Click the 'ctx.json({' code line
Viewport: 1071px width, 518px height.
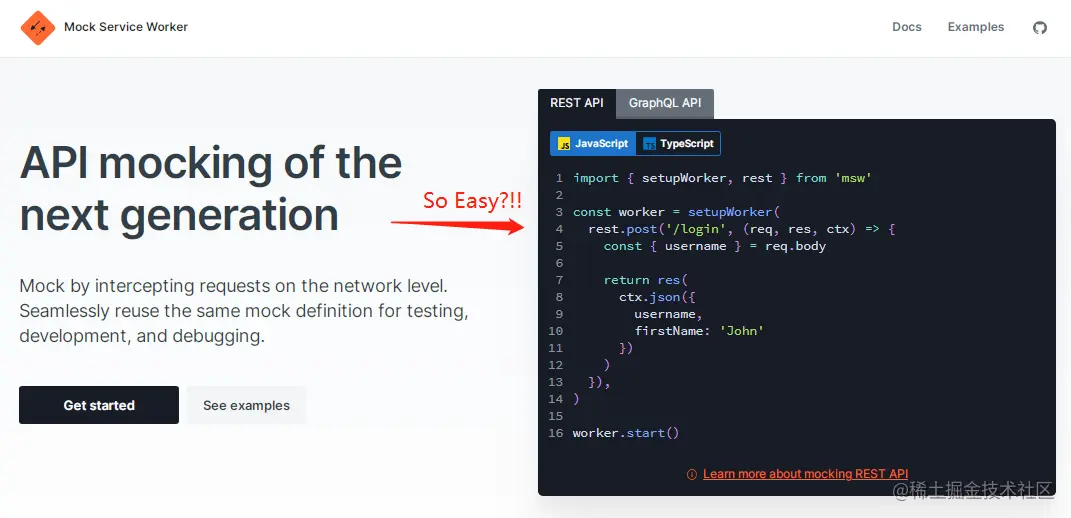pyautogui.click(x=657, y=297)
